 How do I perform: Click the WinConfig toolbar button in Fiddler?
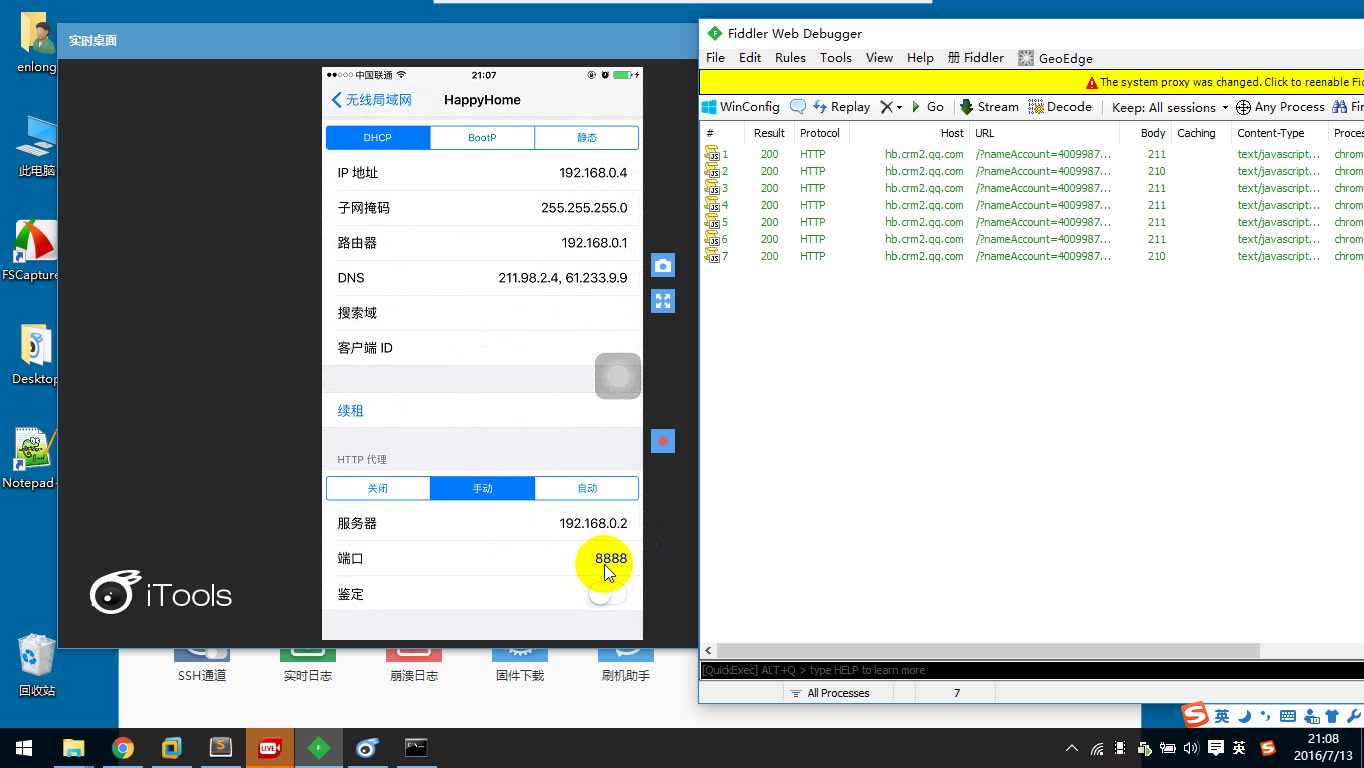[x=740, y=107]
